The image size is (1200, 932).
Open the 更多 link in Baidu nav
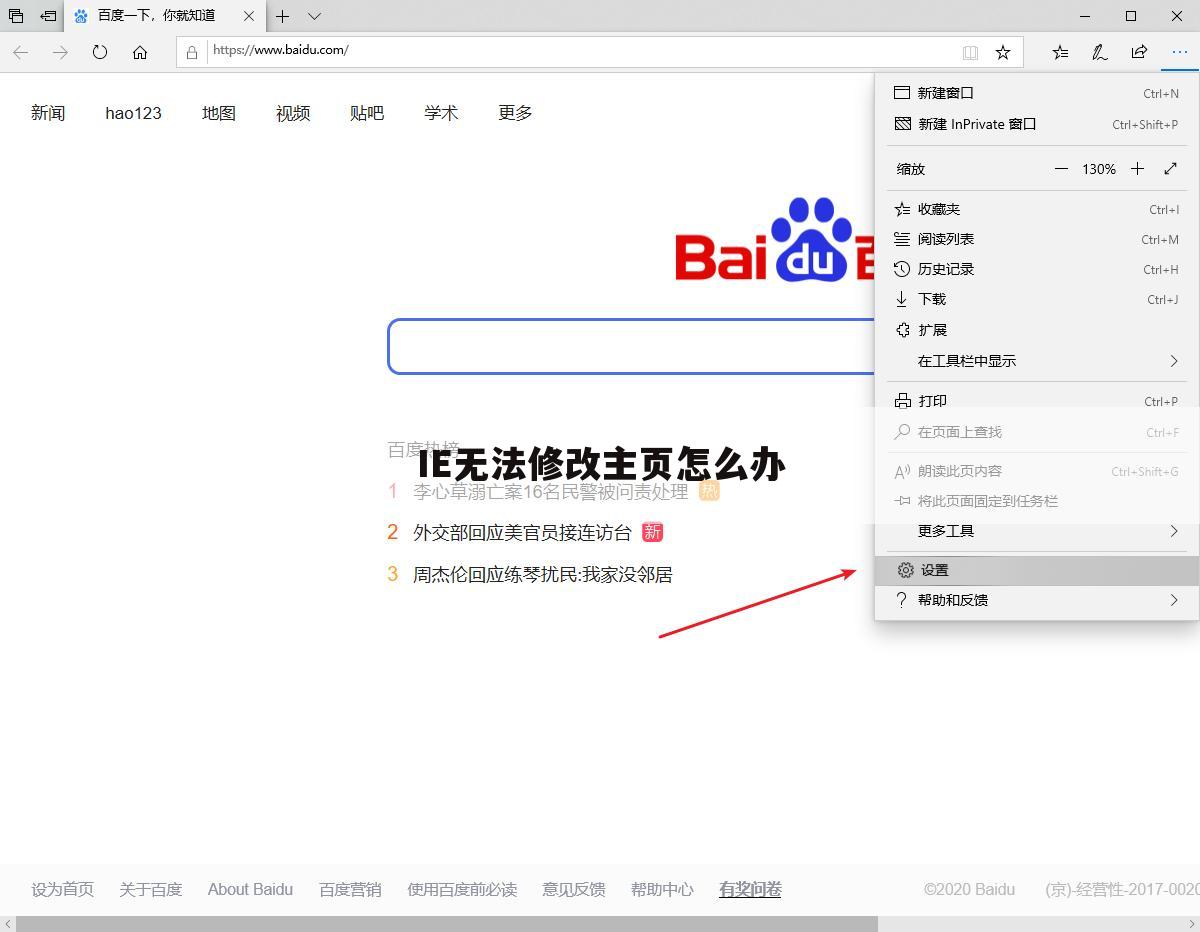click(515, 113)
